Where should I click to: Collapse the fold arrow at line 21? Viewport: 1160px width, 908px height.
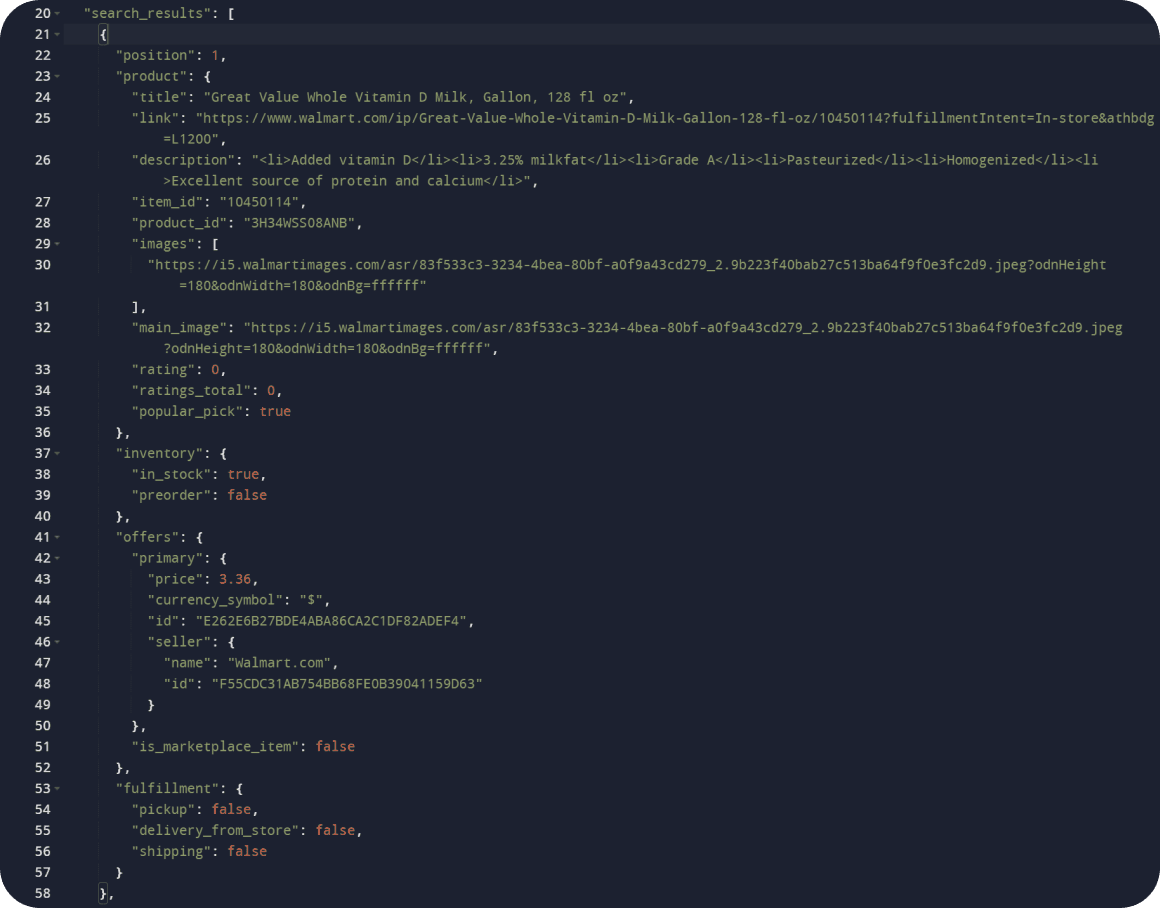tap(58, 35)
